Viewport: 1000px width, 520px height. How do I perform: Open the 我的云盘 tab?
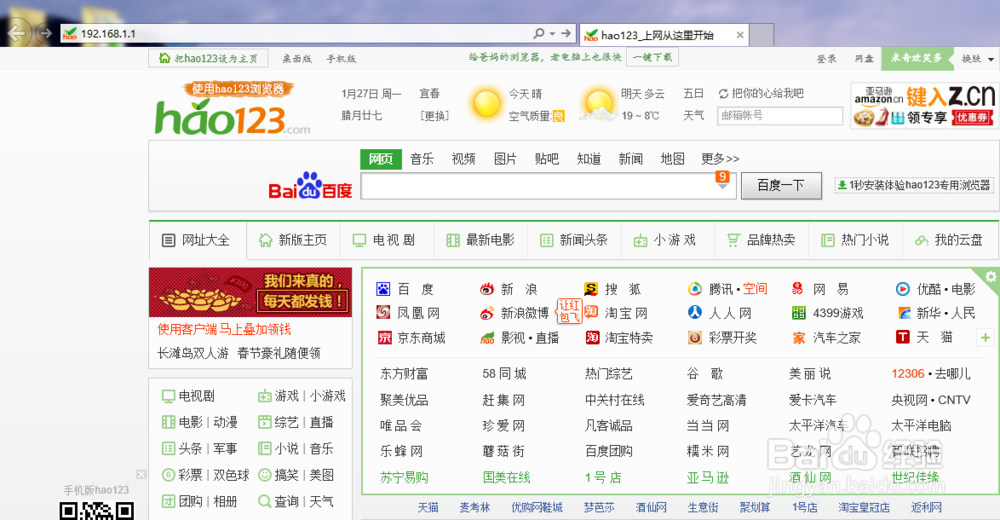point(949,241)
